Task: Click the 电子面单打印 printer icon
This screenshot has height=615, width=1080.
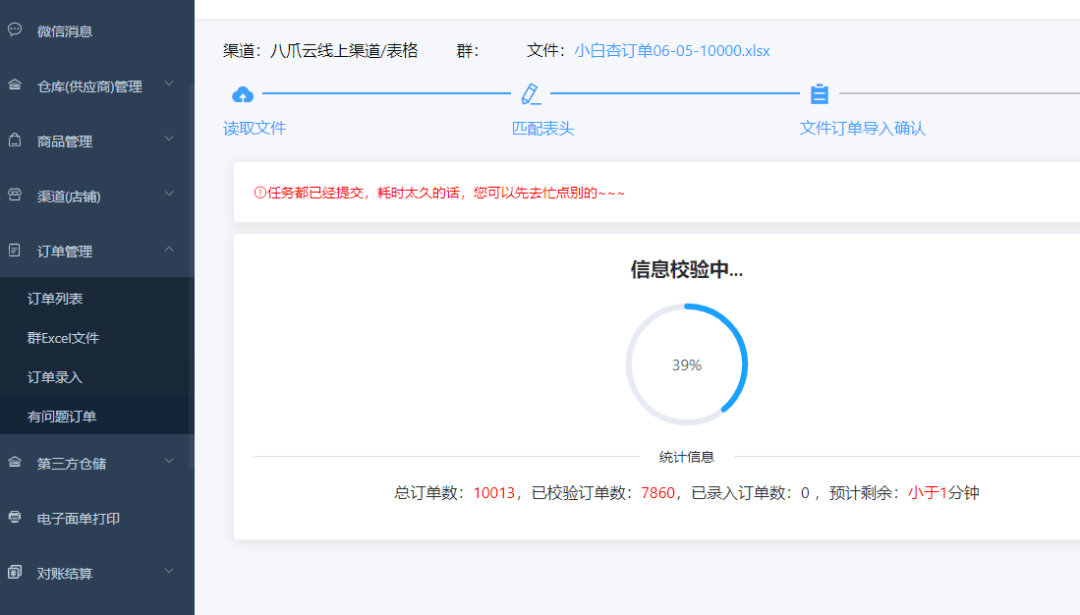Action: pyautogui.click(x=15, y=517)
